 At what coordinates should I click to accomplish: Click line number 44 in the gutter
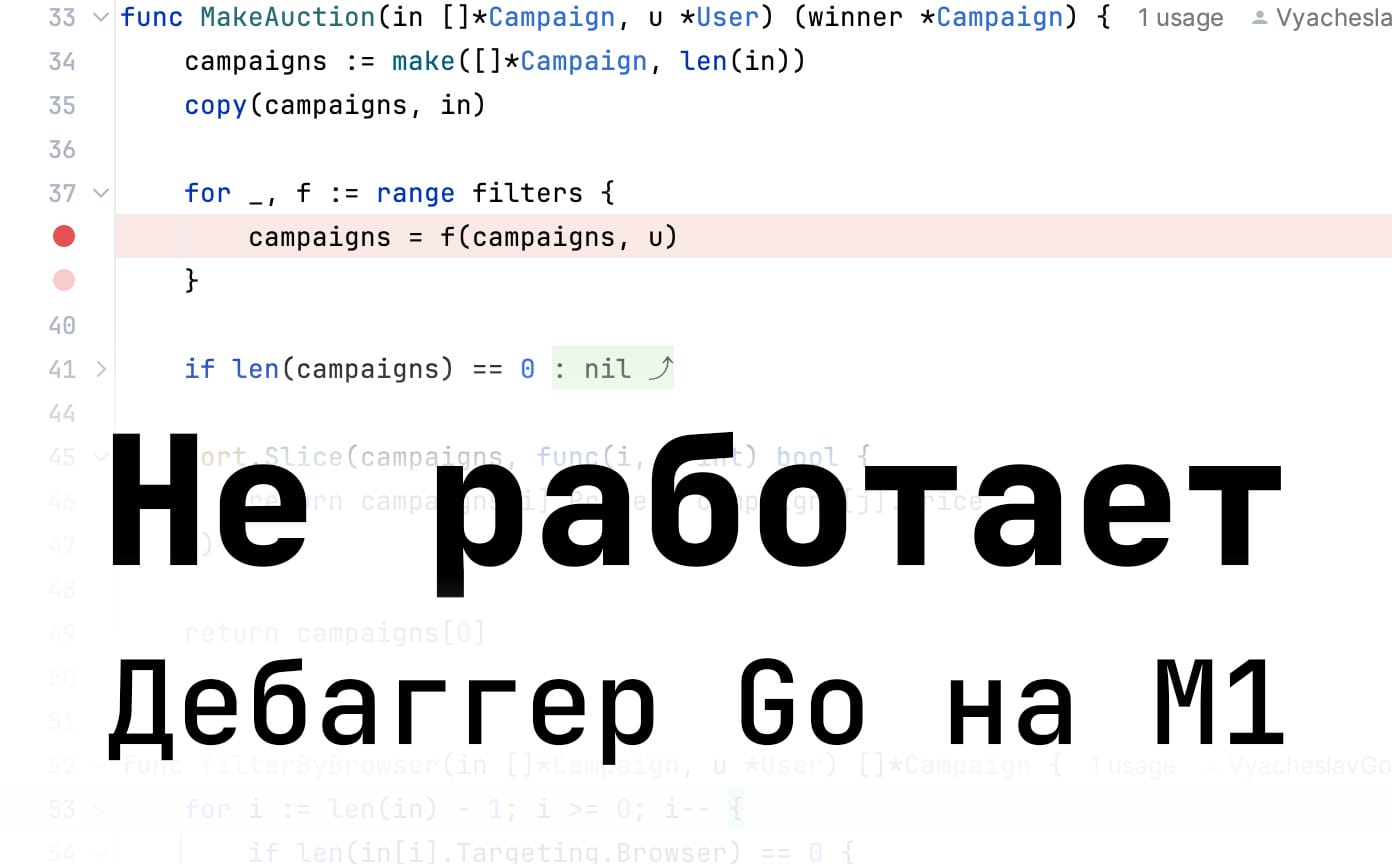[x=62, y=414]
